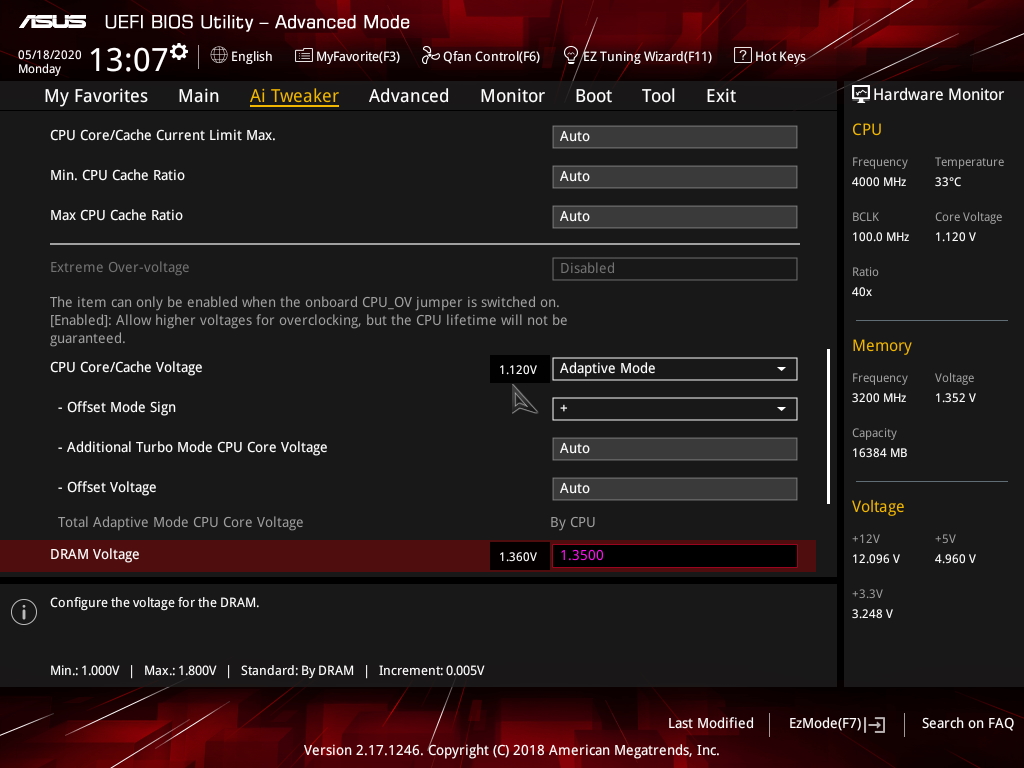Viewport: 1024px width, 768px height.
Task: Click Increment: 0.005V help text
Action: pos(432,671)
